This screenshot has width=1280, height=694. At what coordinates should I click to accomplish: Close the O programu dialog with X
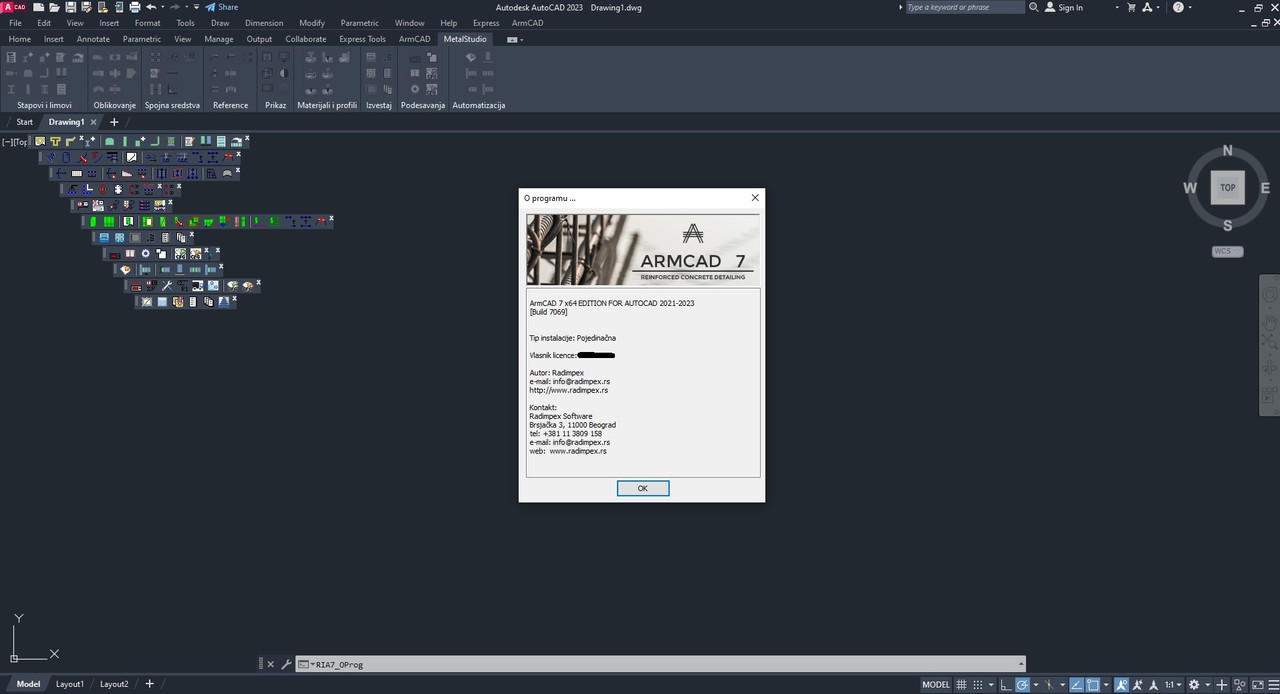[755, 198]
